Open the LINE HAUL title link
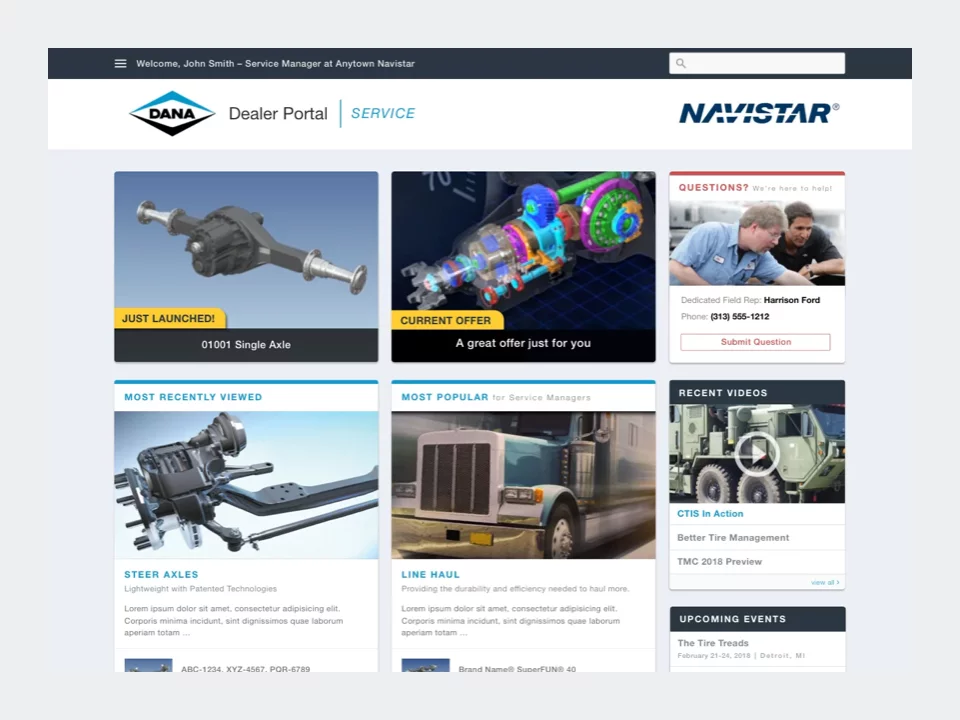 click(430, 575)
